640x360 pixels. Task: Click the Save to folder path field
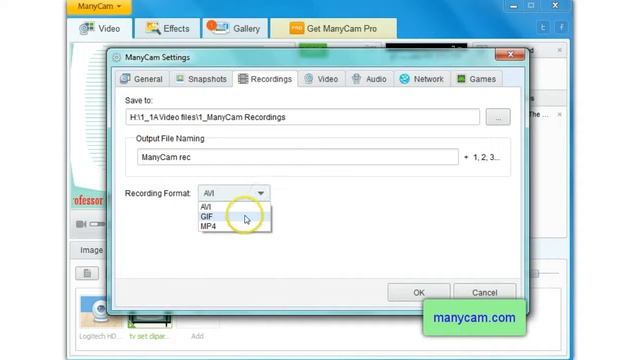(x=302, y=117)
